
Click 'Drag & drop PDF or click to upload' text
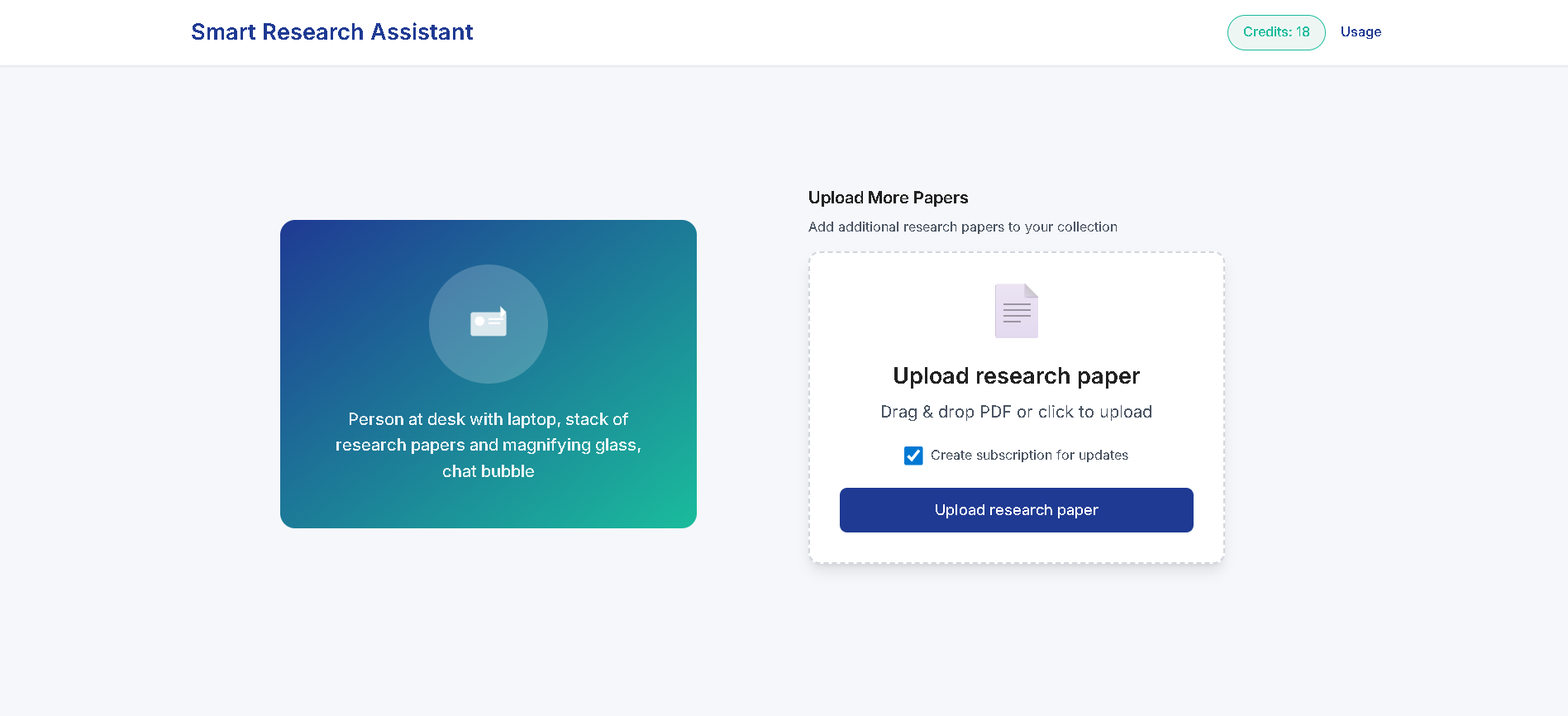pos(1016,412)
